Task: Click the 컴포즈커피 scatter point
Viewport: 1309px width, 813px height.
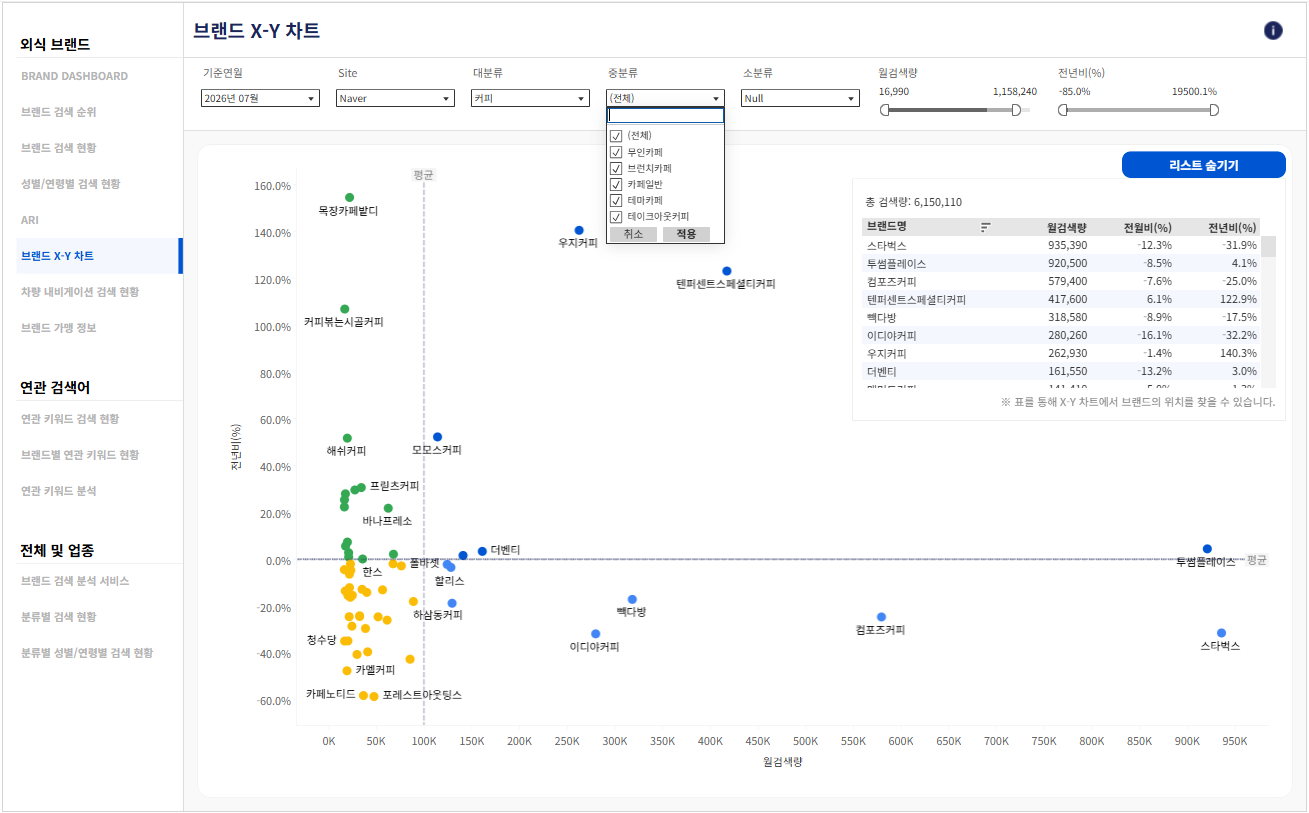Action: click(881, 617)
